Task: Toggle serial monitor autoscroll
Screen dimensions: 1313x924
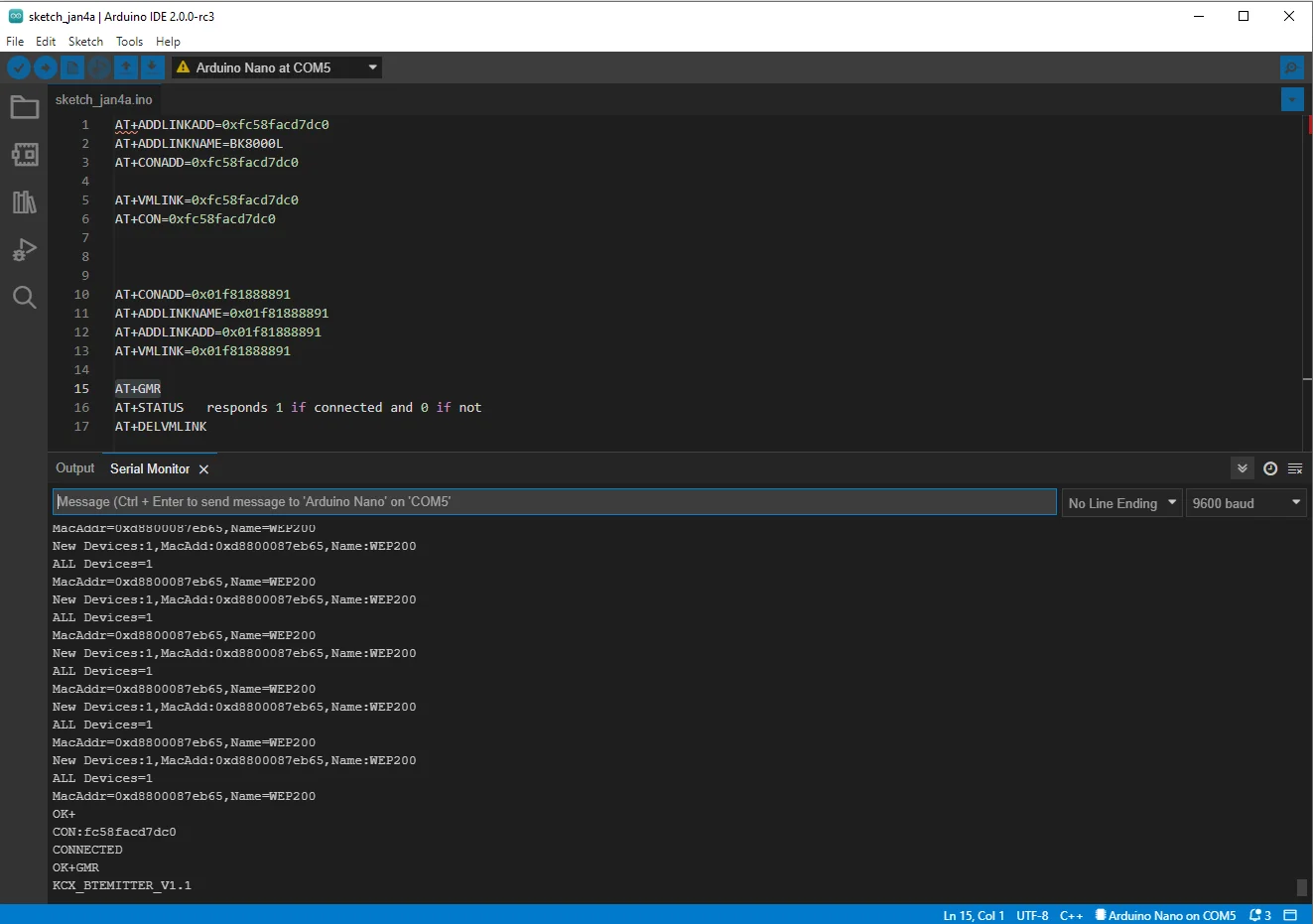Action: [1242, 468]
